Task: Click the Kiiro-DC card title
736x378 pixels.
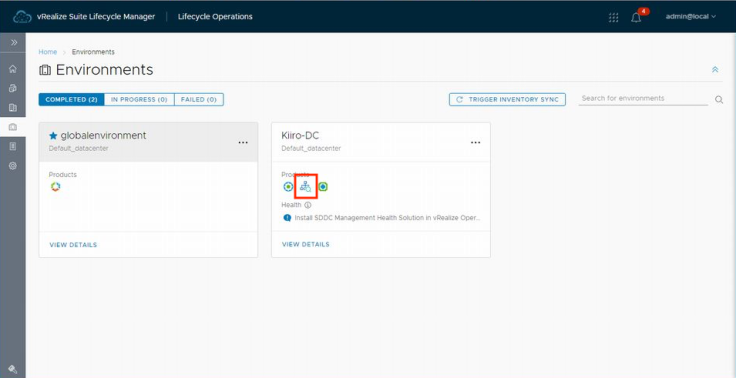Action: point(300,135)
